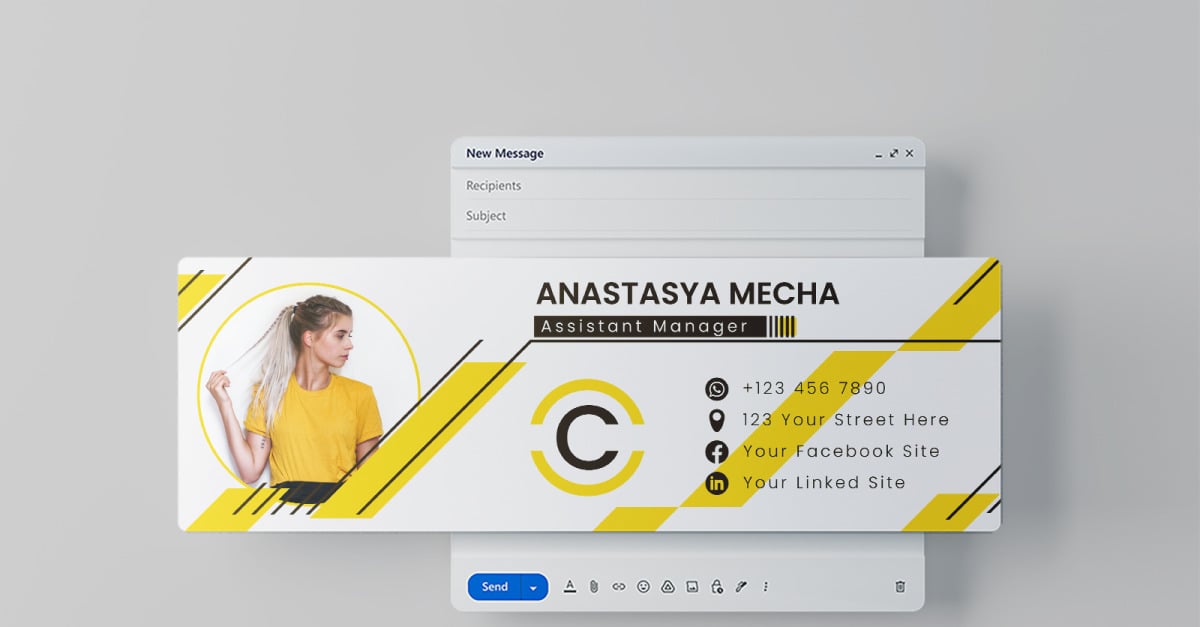
Task: Click the Facebook icon in the signature
Action: (716, 452)
